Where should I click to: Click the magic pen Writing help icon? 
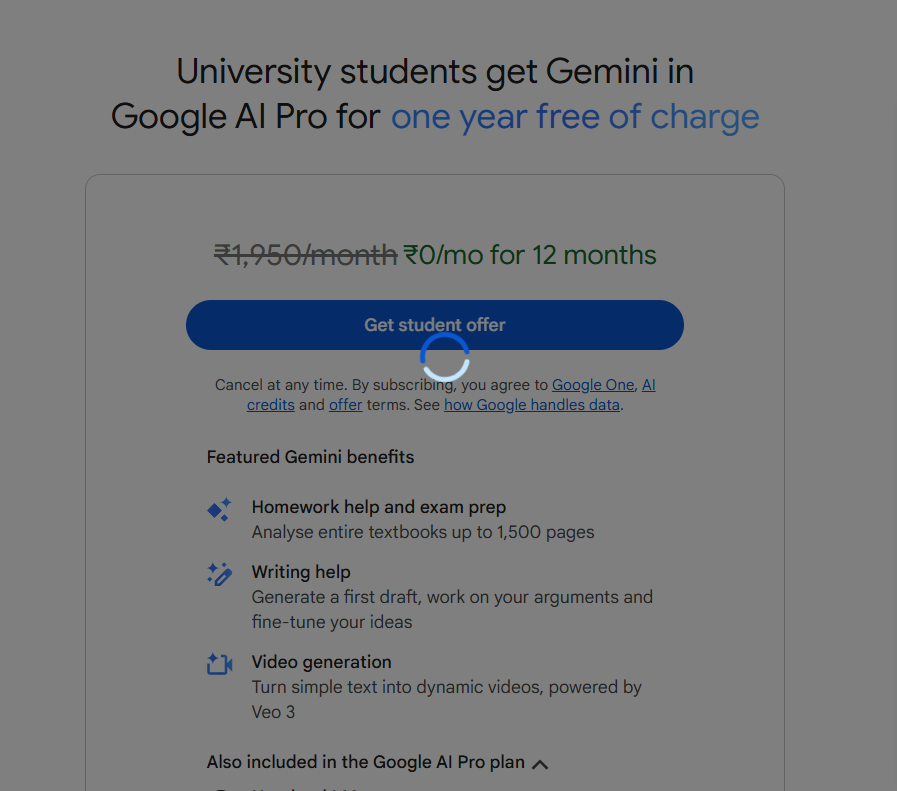(x=220, y=574)
